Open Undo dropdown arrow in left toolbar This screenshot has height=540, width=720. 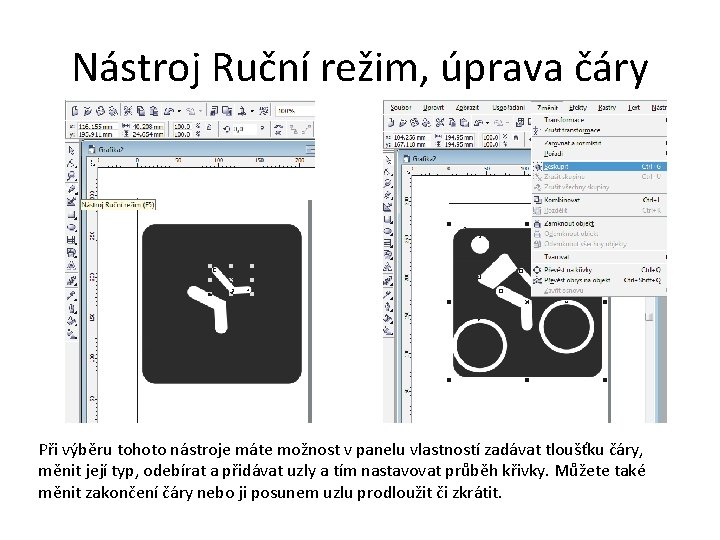pyautogui.click(x=179, y=111)
